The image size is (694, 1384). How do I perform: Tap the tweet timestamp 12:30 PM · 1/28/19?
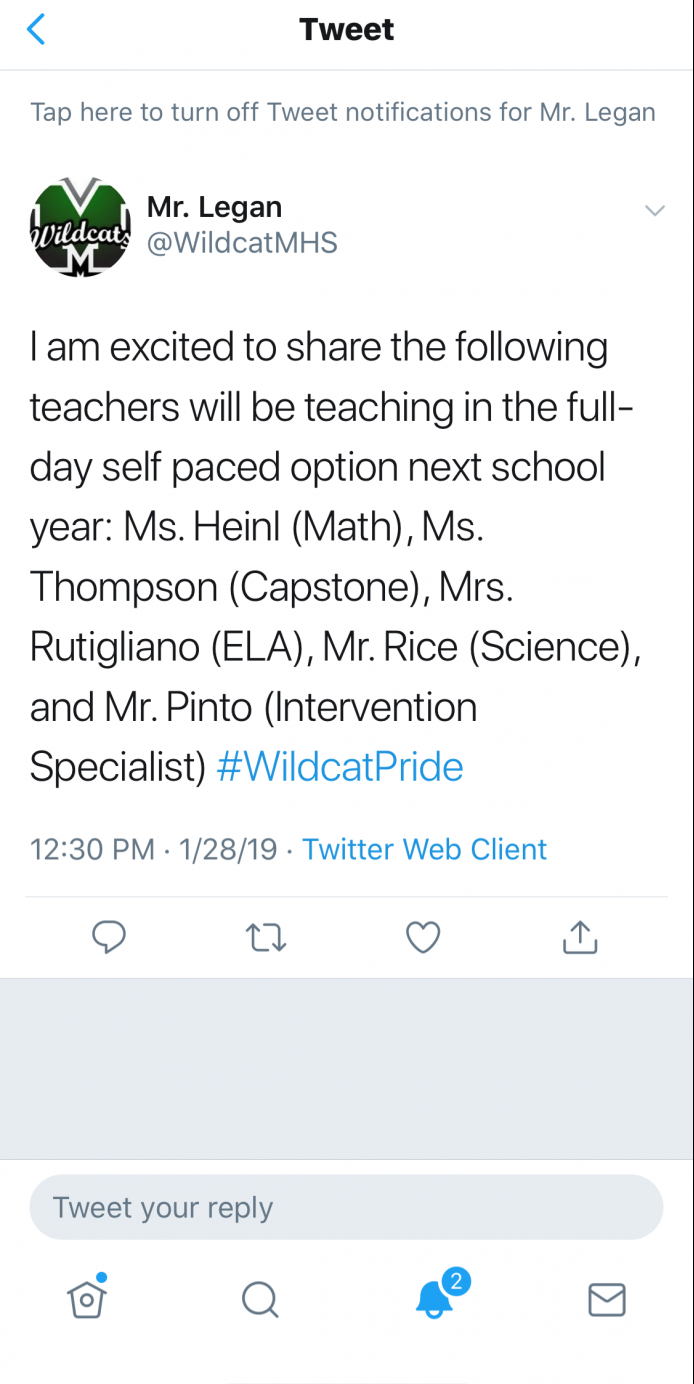153,849
